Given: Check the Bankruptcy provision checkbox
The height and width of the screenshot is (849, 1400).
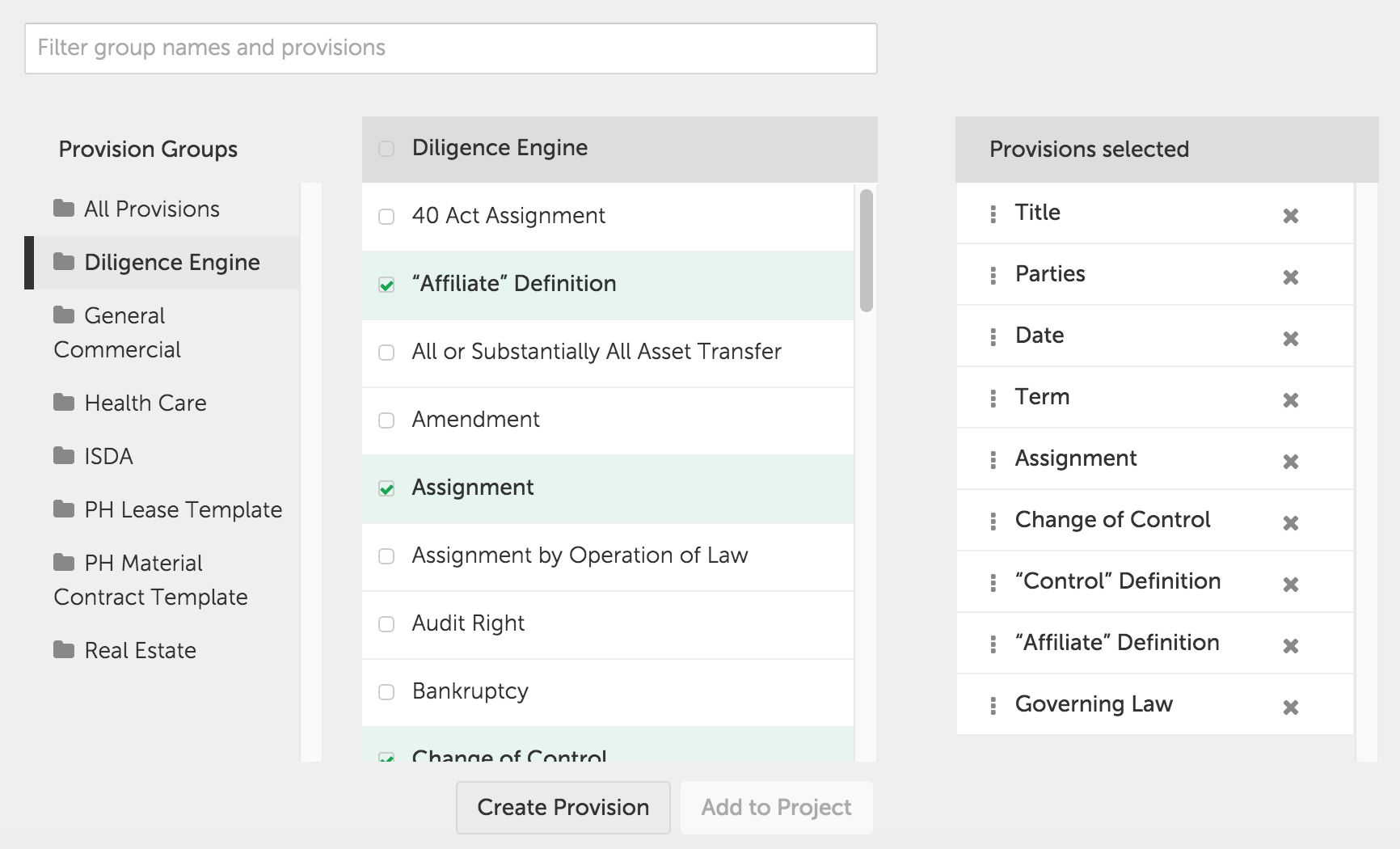Looking at the screenshot, I should click(x=386, y=692).
